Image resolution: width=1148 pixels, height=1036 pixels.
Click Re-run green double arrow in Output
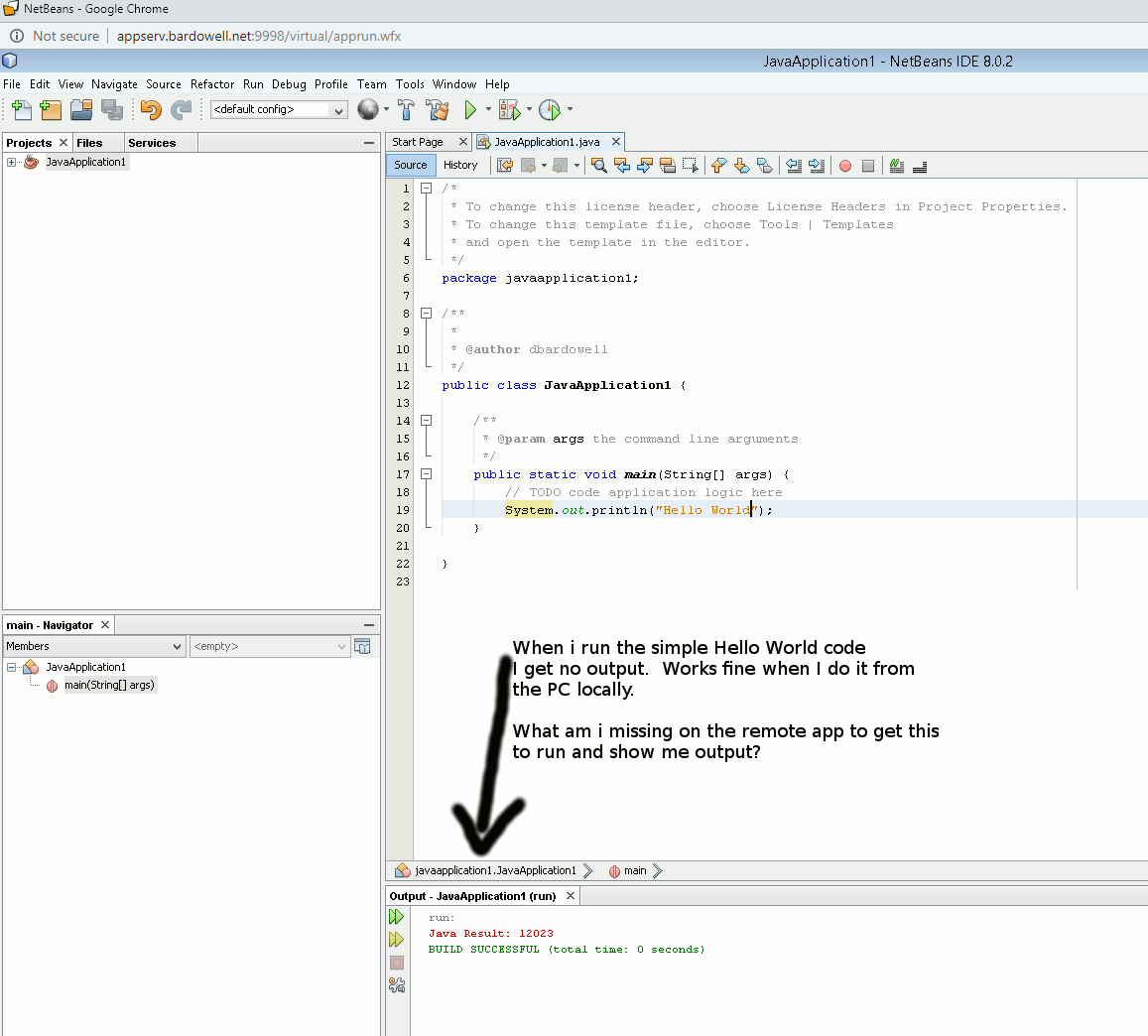coord(396,917)
